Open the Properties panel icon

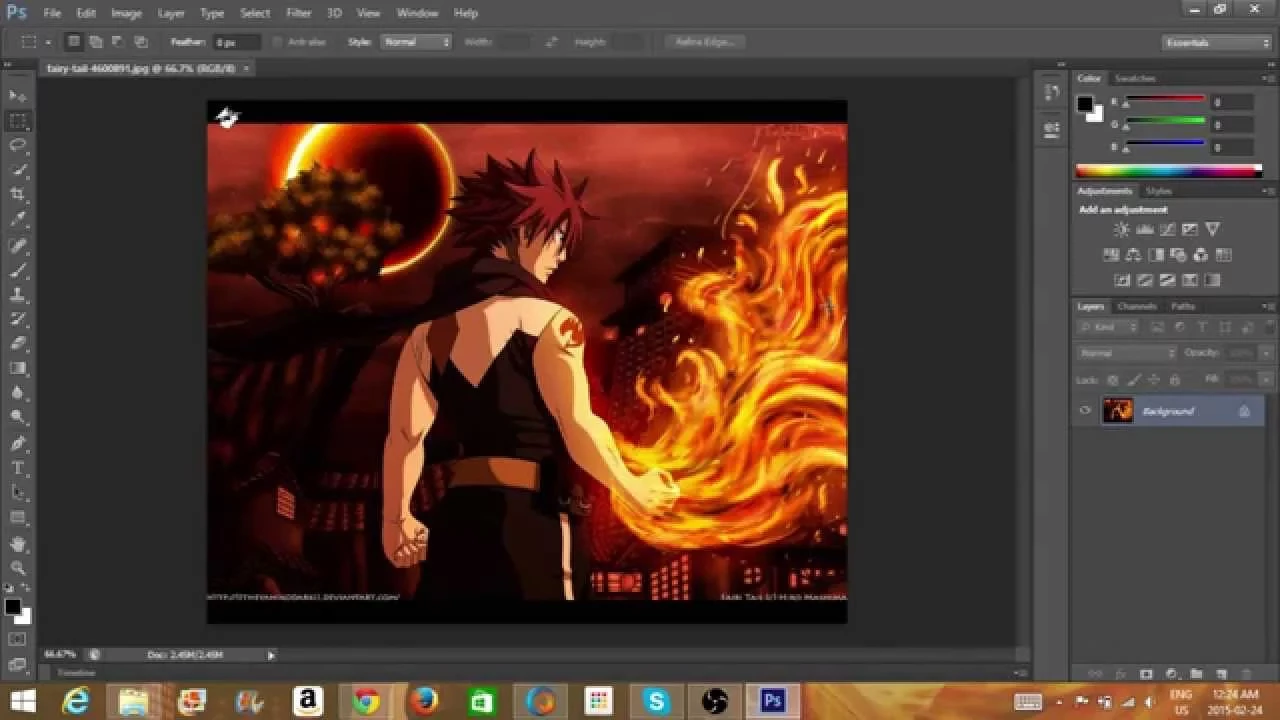[1051, 129]
